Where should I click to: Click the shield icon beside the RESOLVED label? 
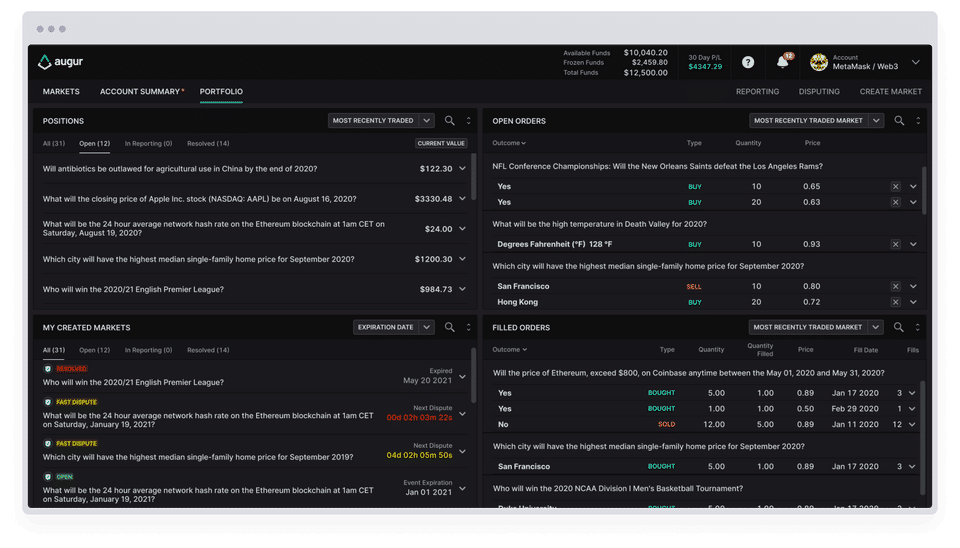(x=48, y=369)
